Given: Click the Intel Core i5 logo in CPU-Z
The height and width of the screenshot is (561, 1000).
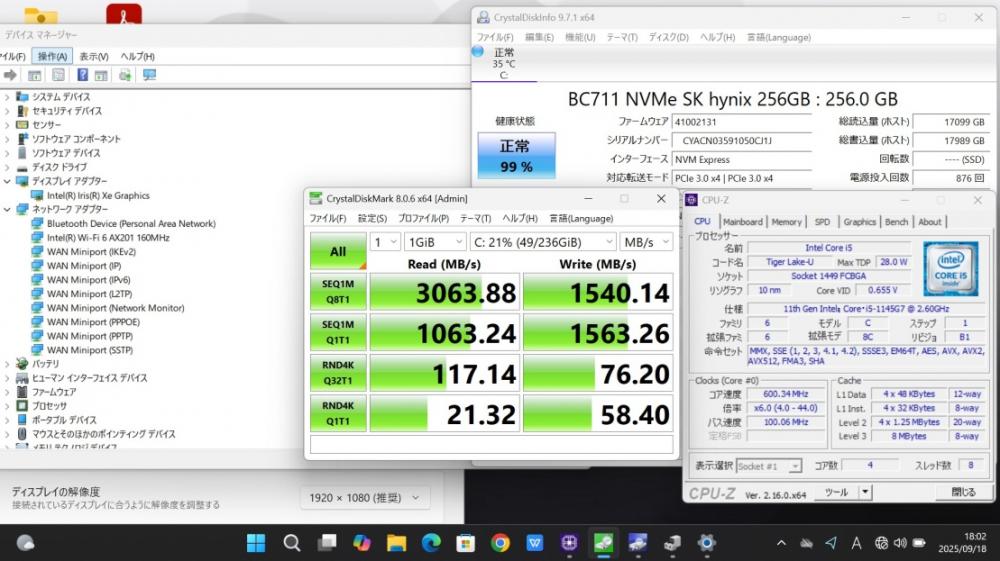Looking at the screenshot, I should pyautogui.click(x=952, y=267).
